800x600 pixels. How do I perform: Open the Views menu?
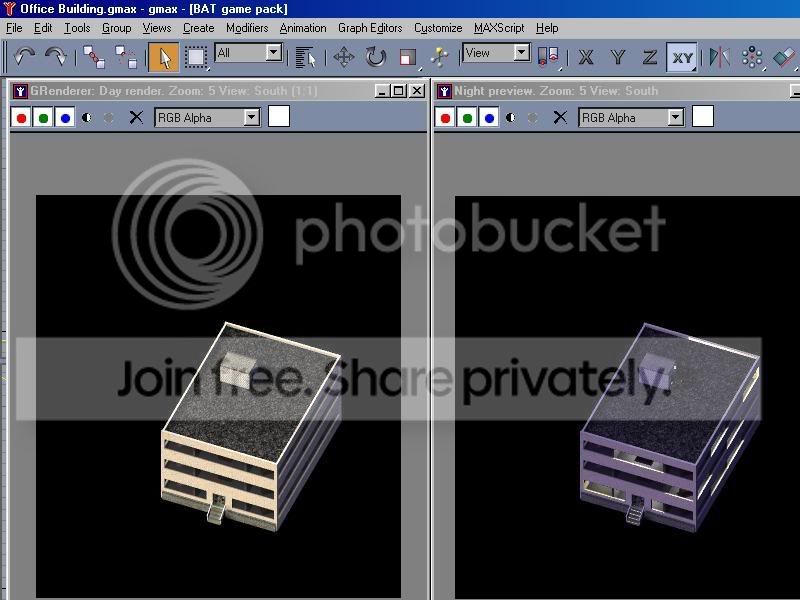(x=157, y=28)
